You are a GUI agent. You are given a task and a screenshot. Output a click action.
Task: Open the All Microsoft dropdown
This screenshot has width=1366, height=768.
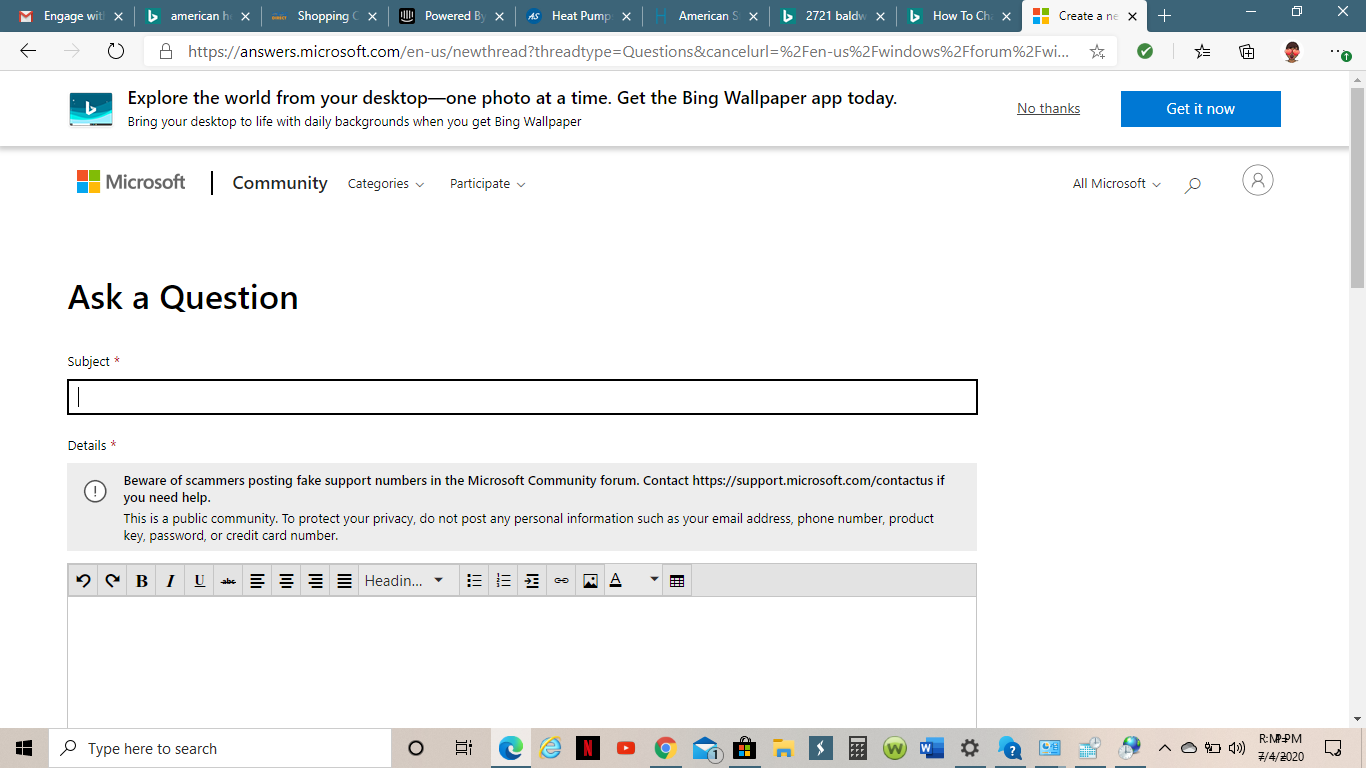[x=1117, y=184]
